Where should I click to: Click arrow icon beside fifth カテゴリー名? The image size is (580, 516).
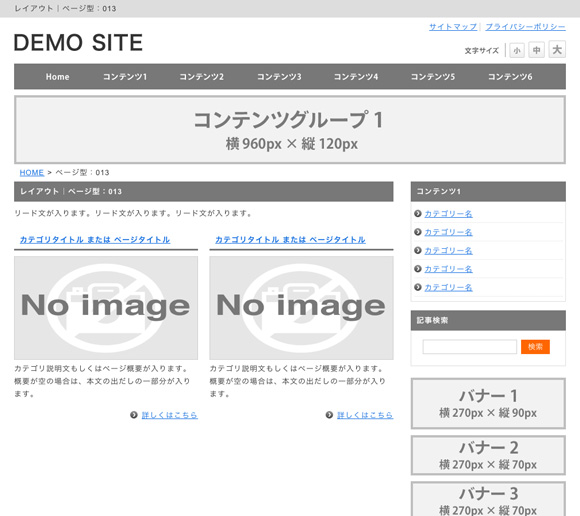tap(418, 287)
